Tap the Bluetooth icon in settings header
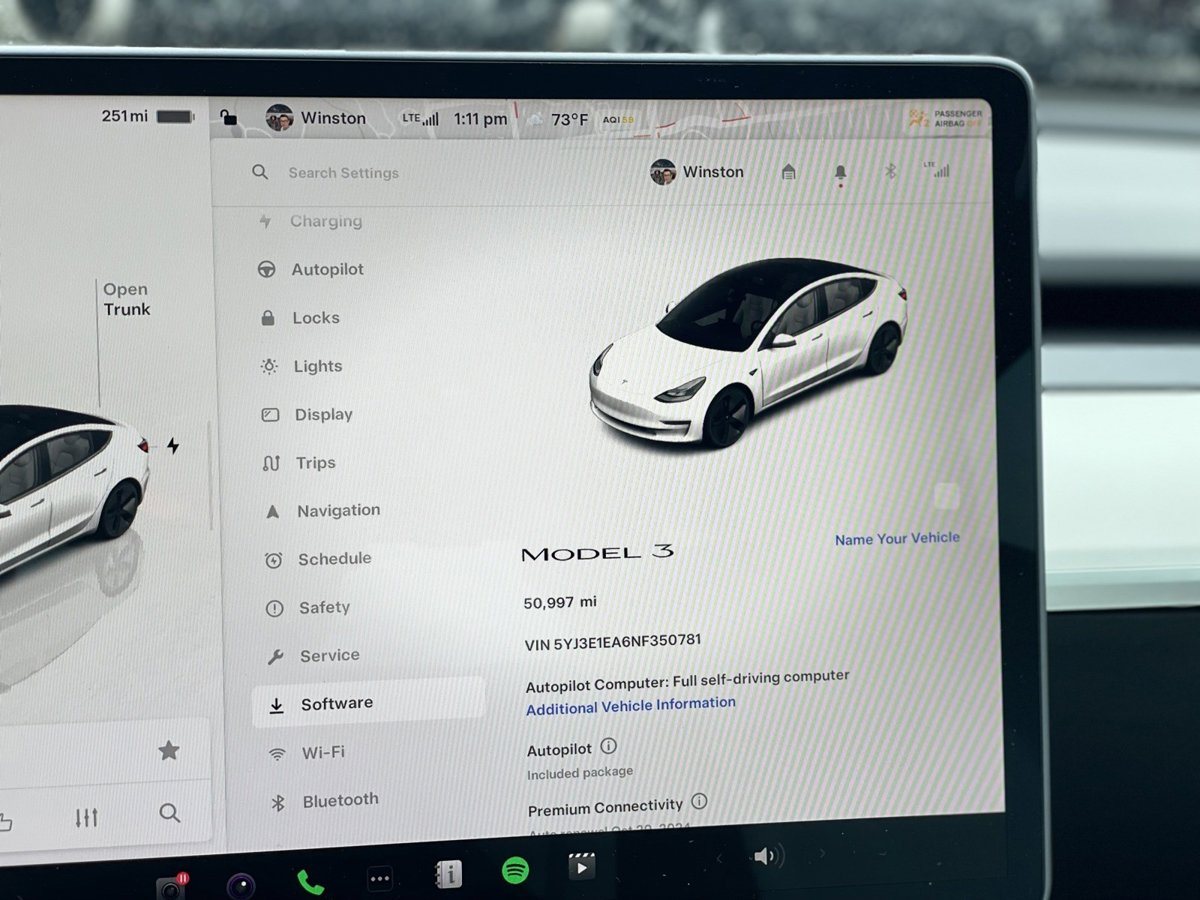 (890, 172)
